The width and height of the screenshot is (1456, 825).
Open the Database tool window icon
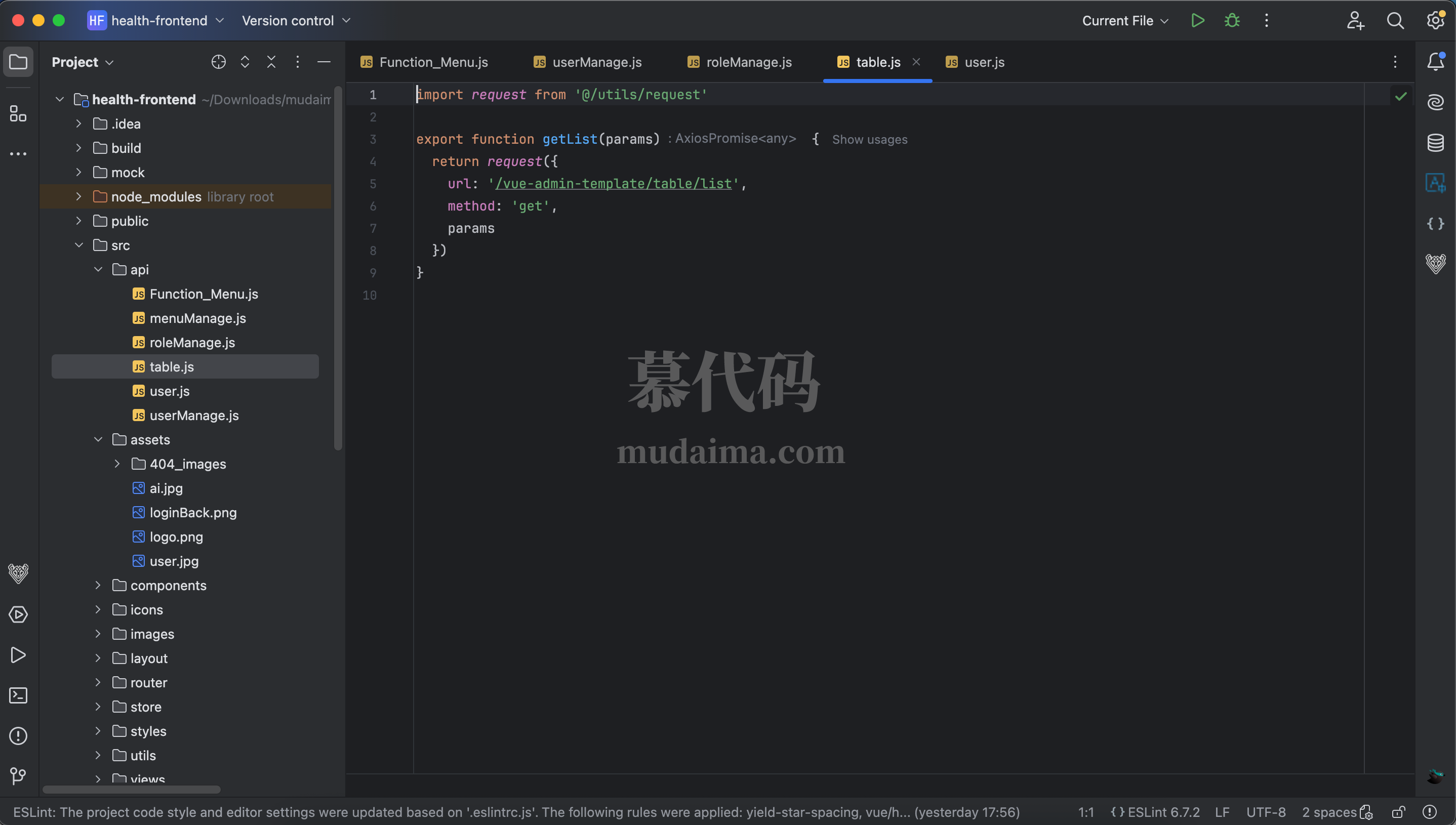click(x=1435, y=143)
